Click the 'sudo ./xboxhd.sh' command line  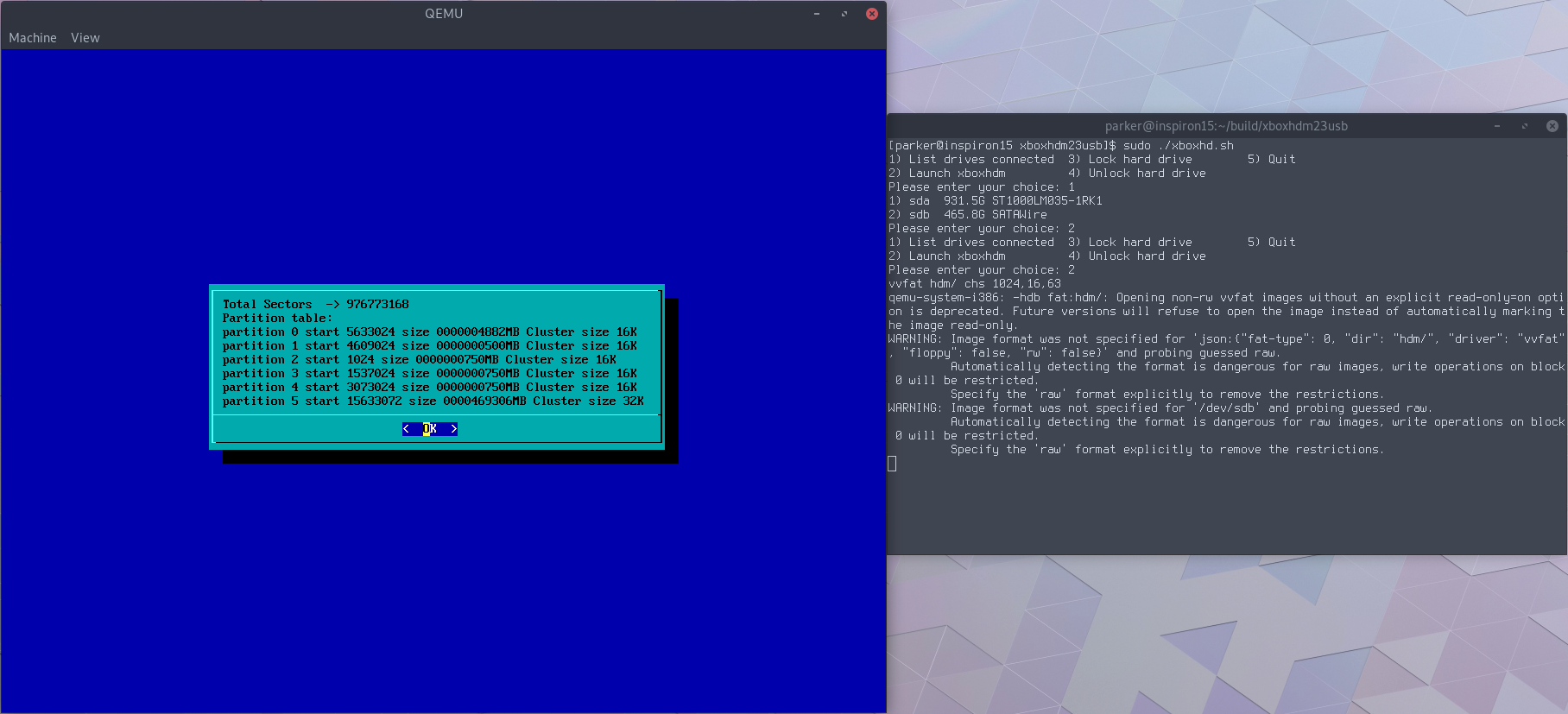point(1061,146)
